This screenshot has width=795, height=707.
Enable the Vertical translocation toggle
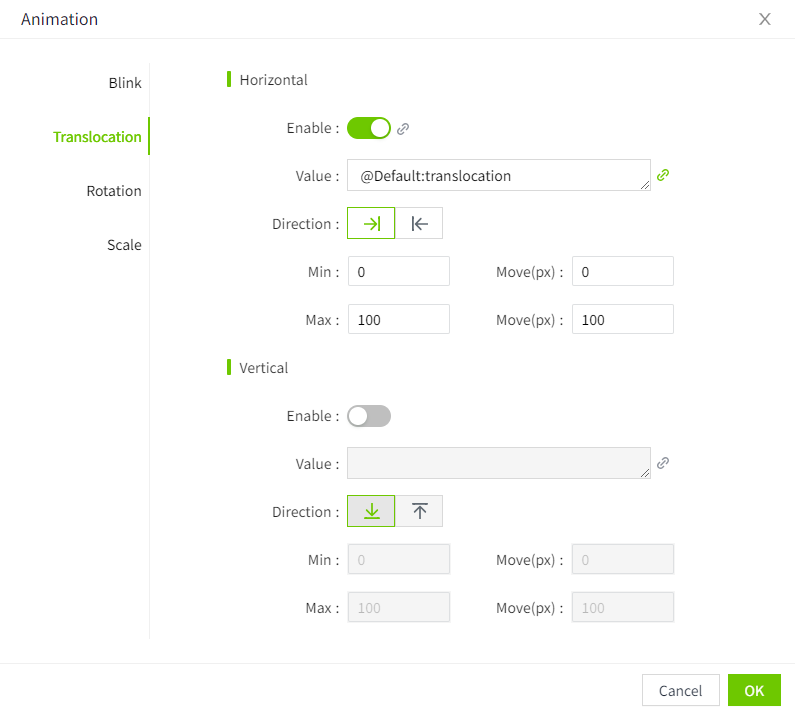(x=369, y=416)
